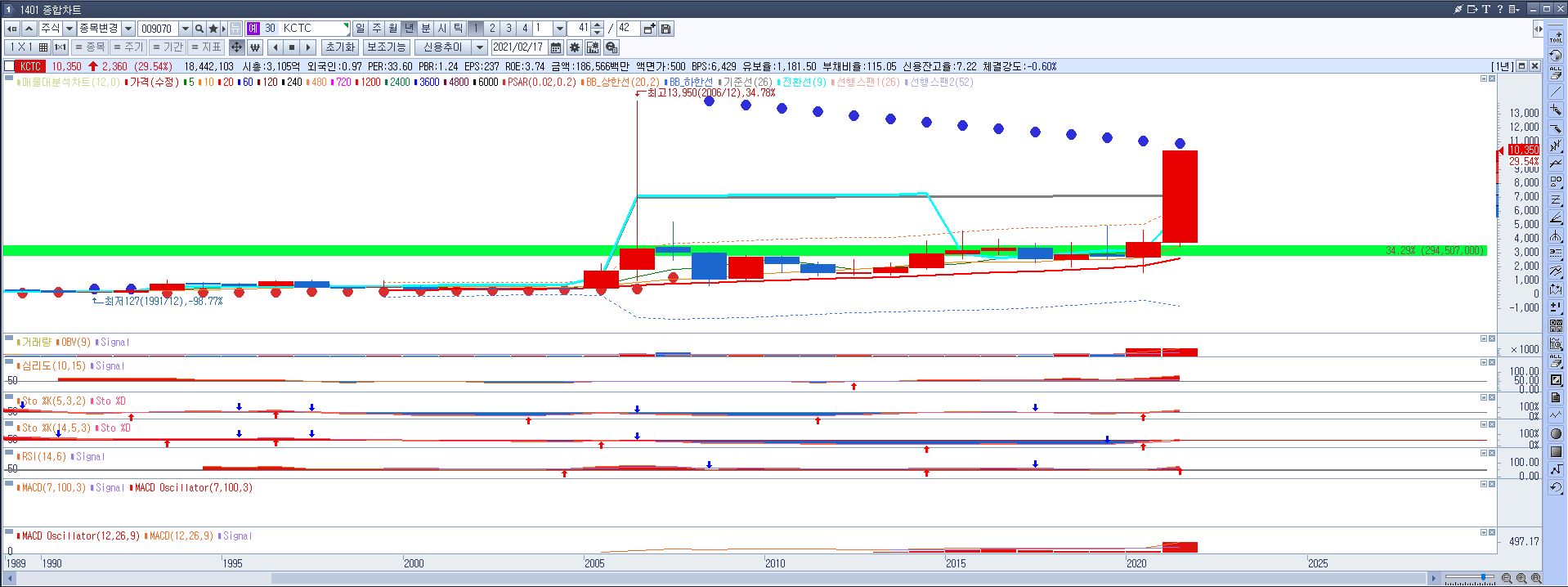This screenshot has width=1568, height=587.
Task: Toggle the 지표 sync button
Action: pos(206,47)
